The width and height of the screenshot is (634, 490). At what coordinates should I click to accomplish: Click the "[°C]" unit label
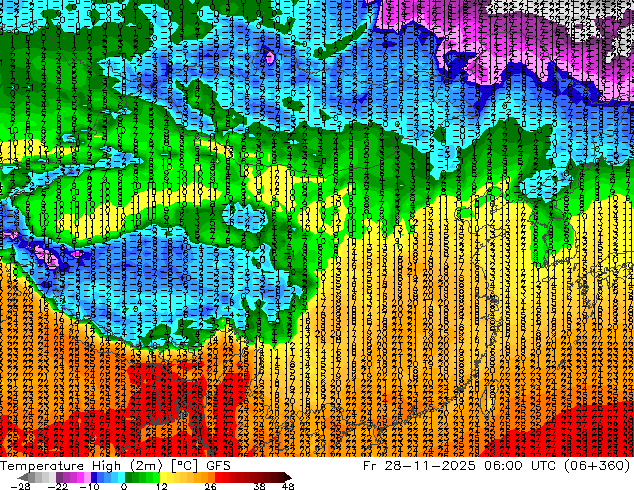coord(184,466)
